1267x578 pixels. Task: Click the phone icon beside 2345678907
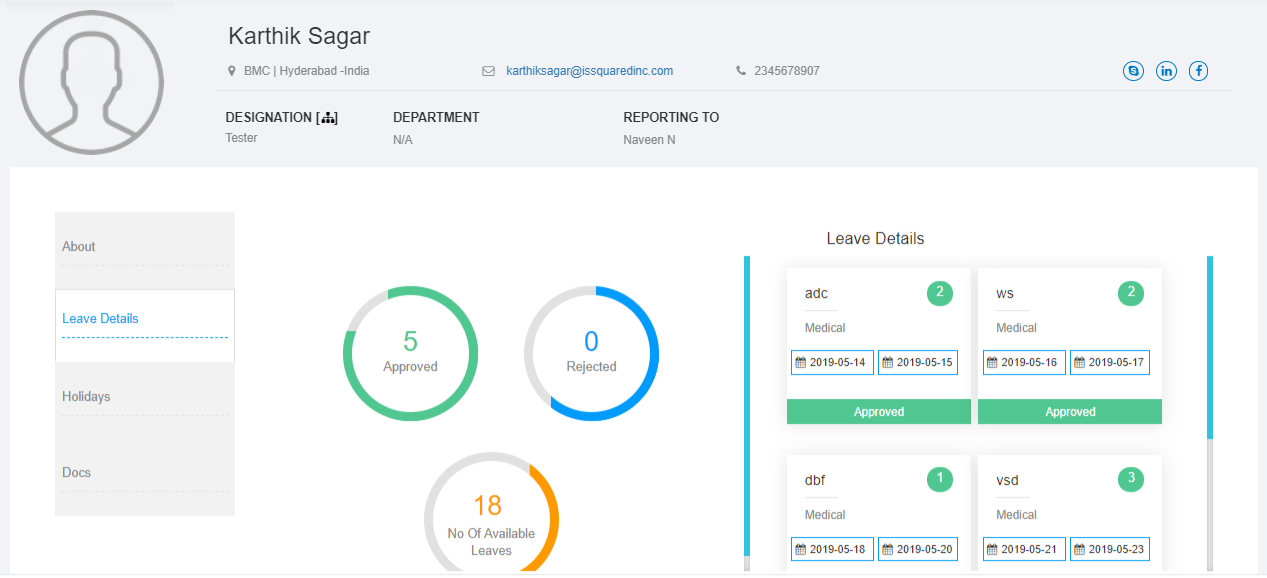pyautogui.click(x=741, y=71)
